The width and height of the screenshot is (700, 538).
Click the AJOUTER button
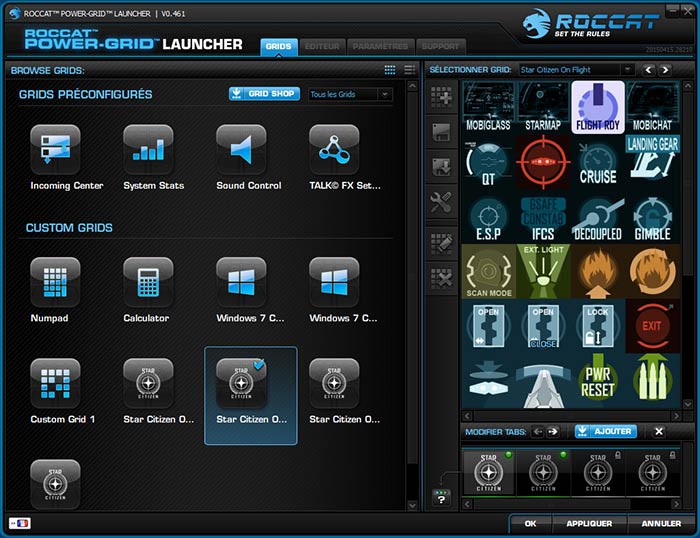tap(606, 431)
